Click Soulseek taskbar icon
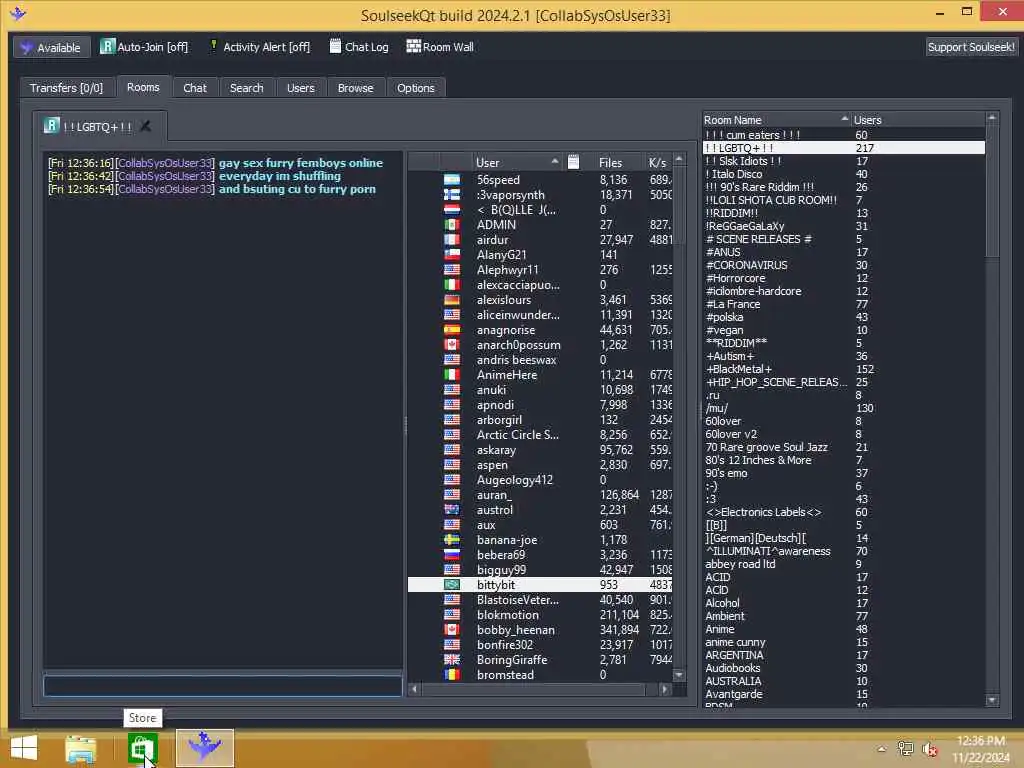 [204, 747]
